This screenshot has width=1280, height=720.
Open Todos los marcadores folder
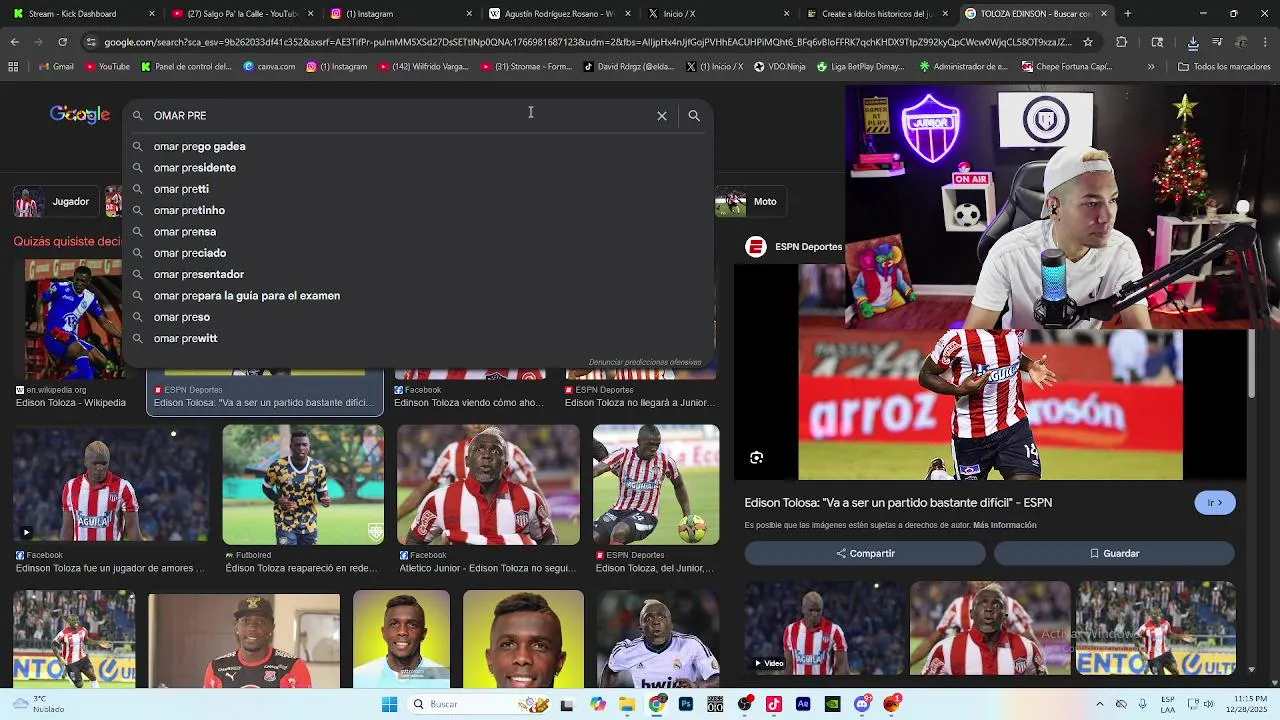(1224, 66)
